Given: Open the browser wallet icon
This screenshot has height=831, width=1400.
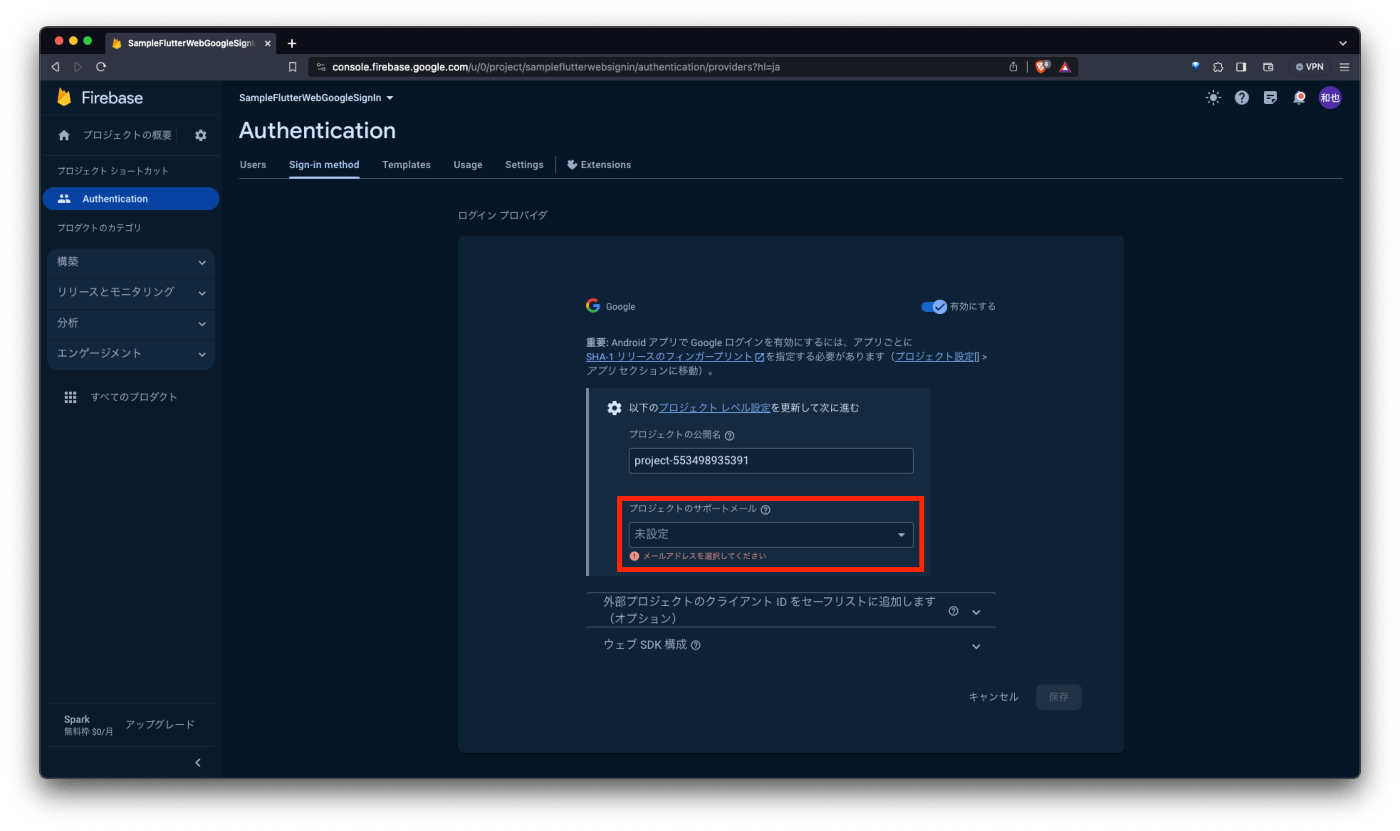Looking at the screenshot, I should 1268,67.
